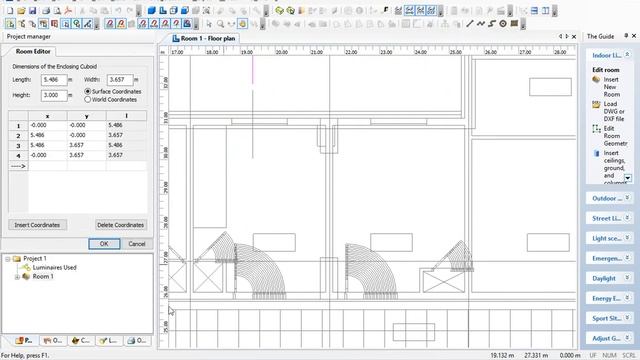Click the New project icon
This screenshot has height=360, width=640.
pyautogui.click(x=10, y=11)
